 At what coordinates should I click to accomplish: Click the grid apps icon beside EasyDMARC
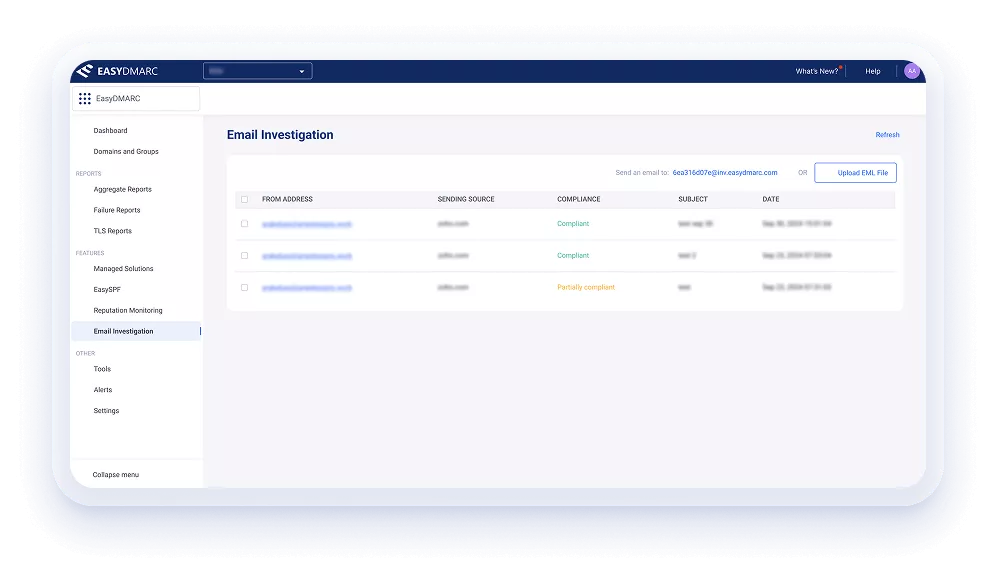coord(85,98)
